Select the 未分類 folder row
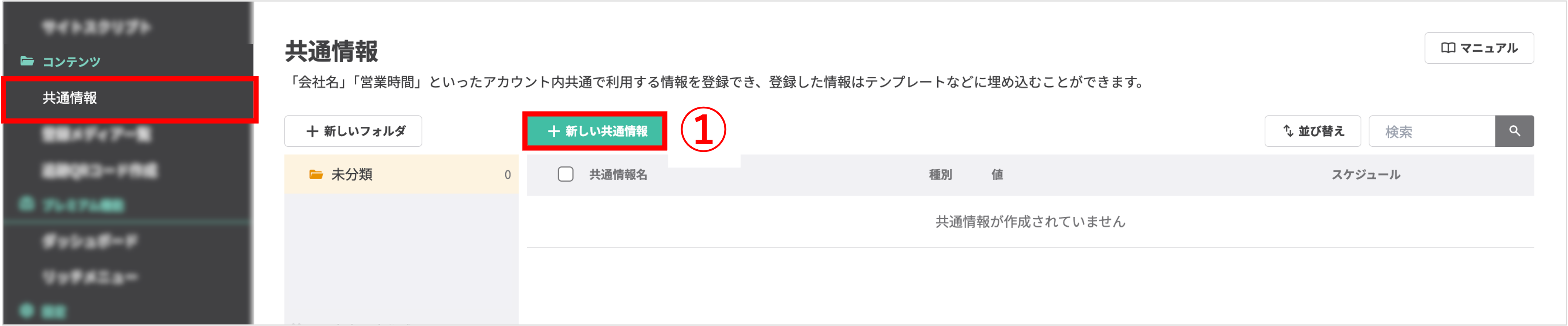Screen dimensions: 1568x326 pos(401,175)
